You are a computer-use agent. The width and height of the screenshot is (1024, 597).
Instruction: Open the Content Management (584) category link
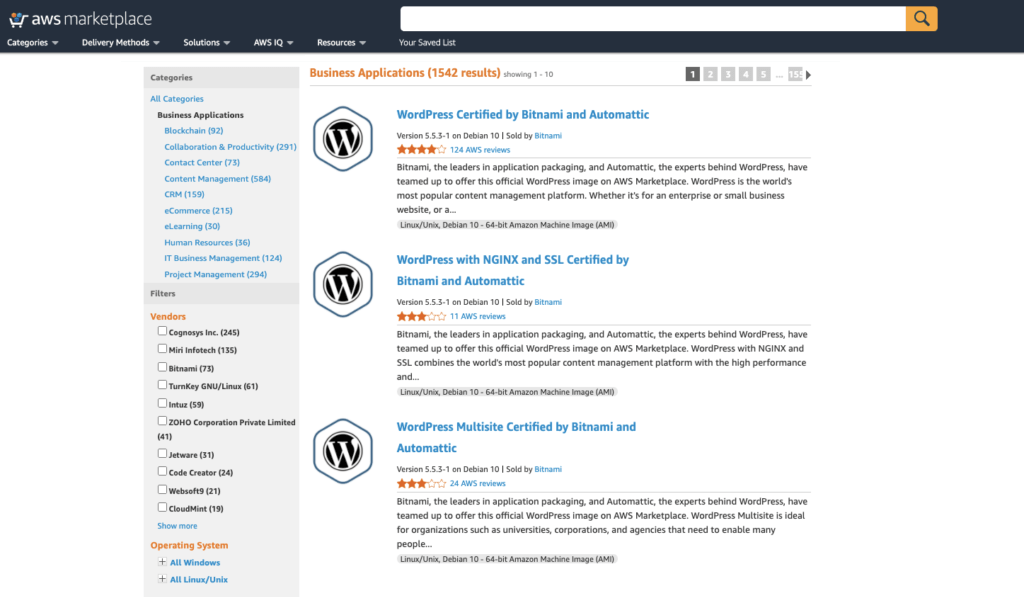pyautogui.click(x=217, y=178)
